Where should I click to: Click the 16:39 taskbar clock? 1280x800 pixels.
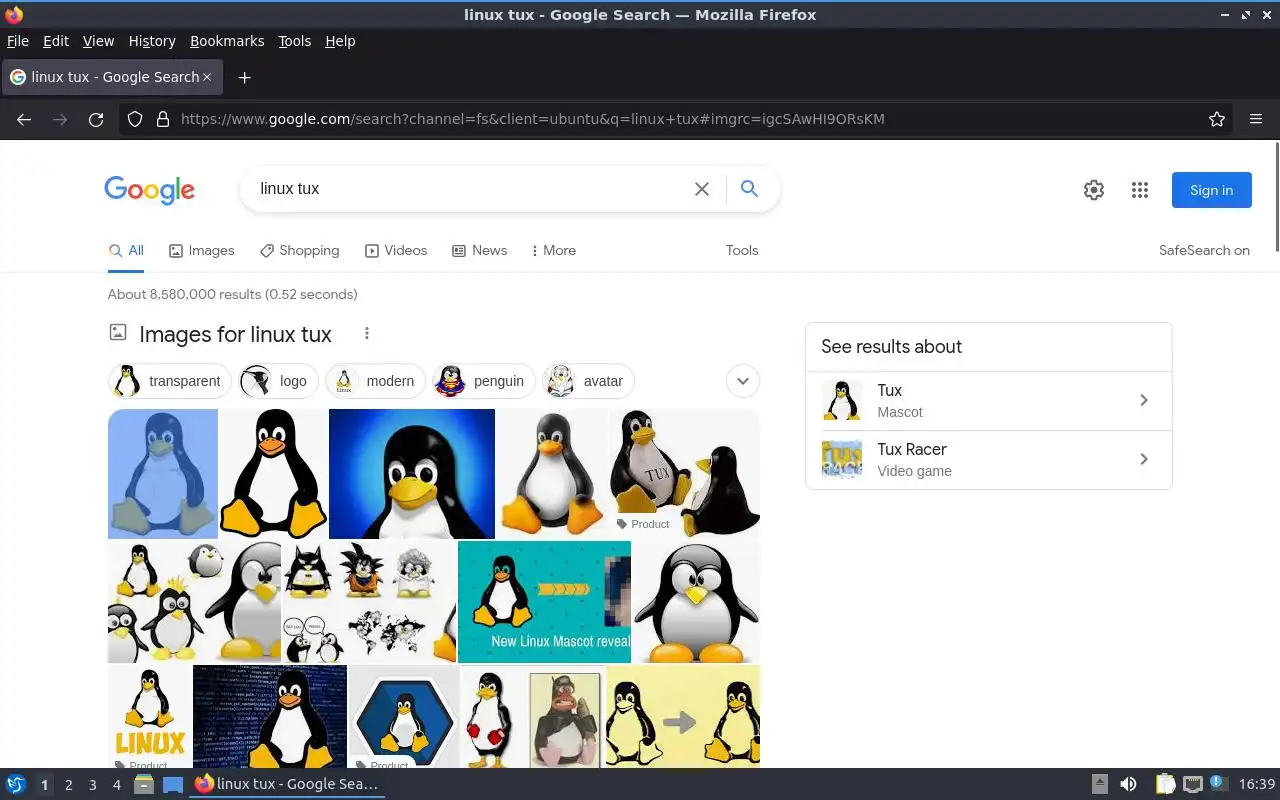click(x=1256, y=784)
